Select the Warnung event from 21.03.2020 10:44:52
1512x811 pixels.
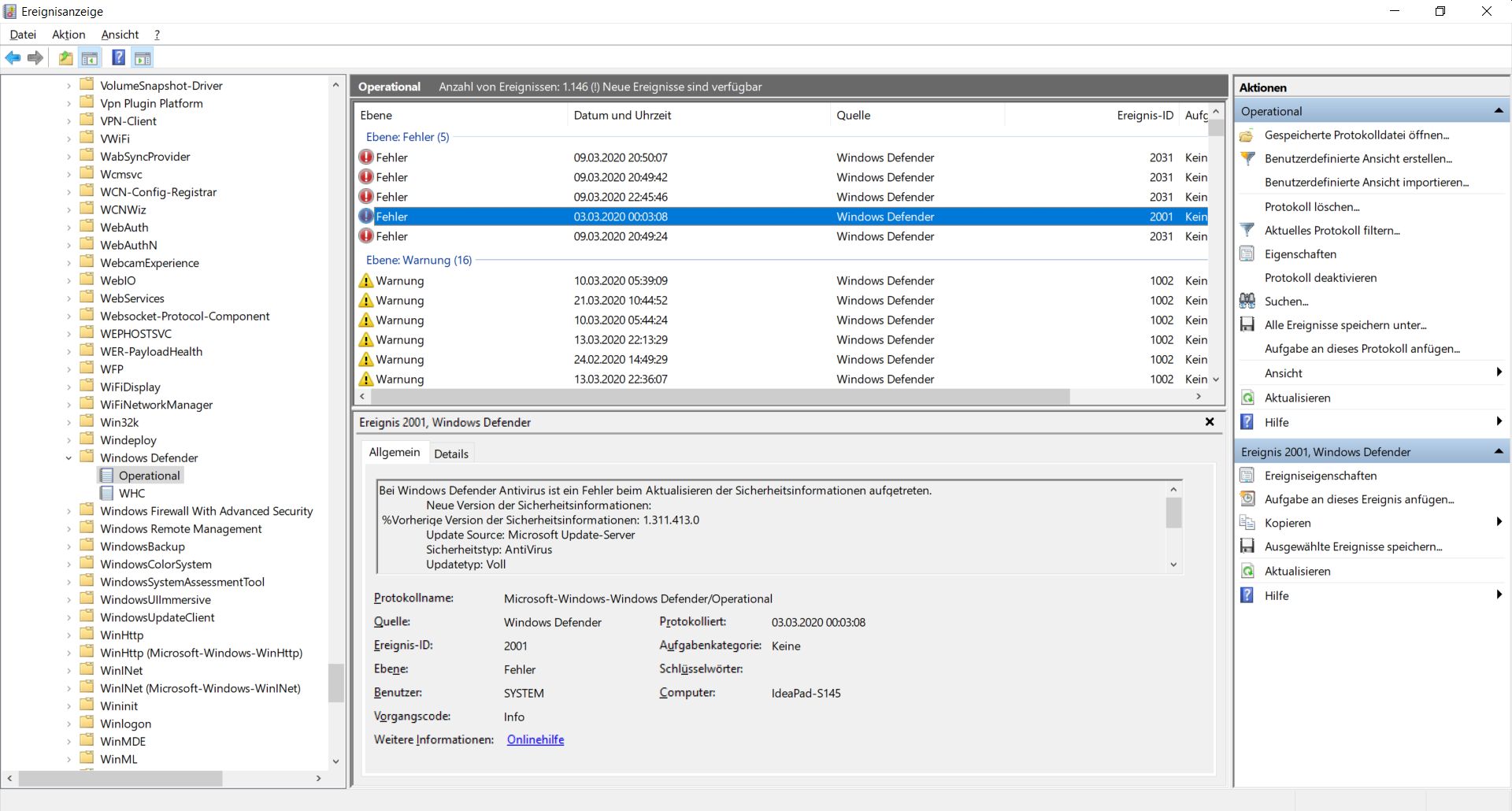(782, 300)
